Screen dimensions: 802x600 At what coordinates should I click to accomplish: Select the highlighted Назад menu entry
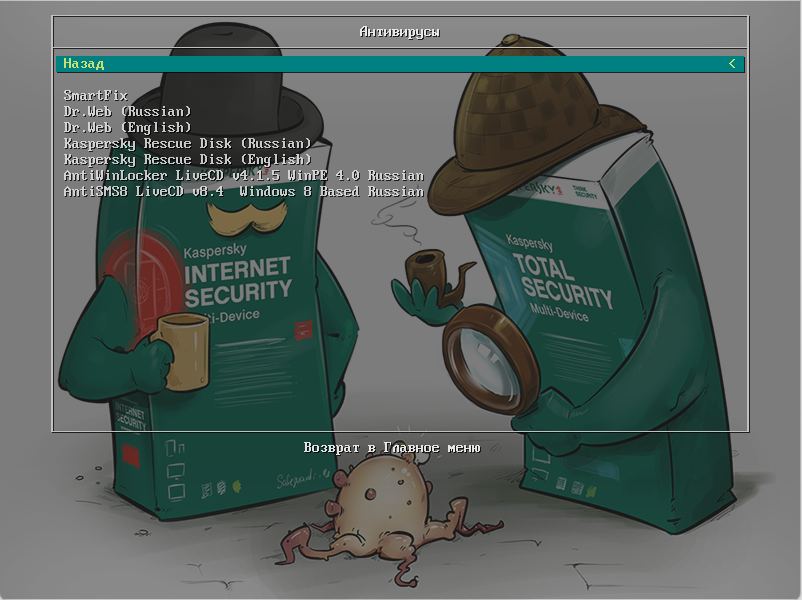(84, 64)
